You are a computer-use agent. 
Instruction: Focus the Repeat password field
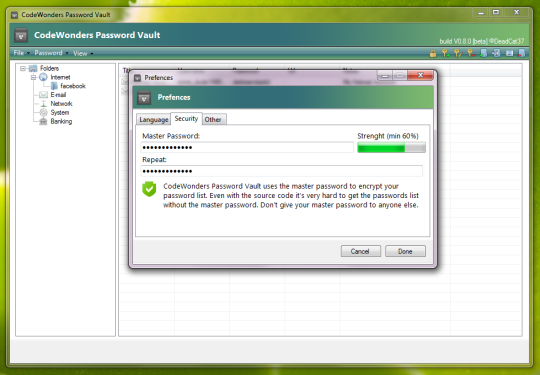pyautogui.click(x=281, y=171)
